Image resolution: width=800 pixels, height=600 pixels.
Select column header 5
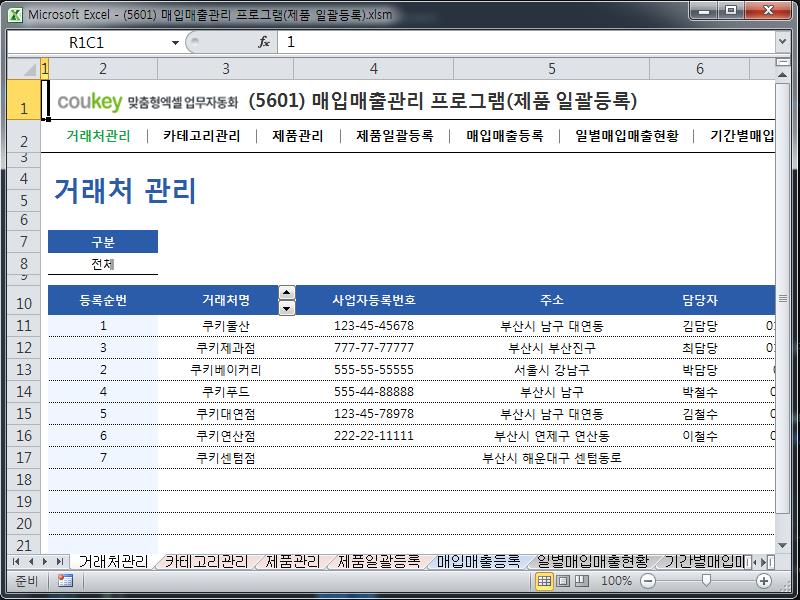[552, 69]
